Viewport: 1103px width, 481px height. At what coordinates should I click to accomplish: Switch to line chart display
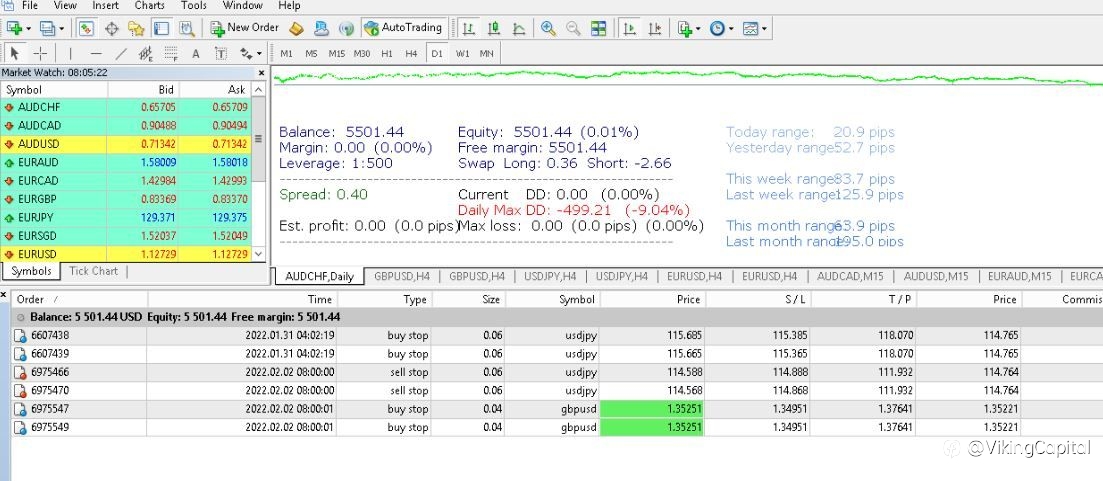(519, 28)
